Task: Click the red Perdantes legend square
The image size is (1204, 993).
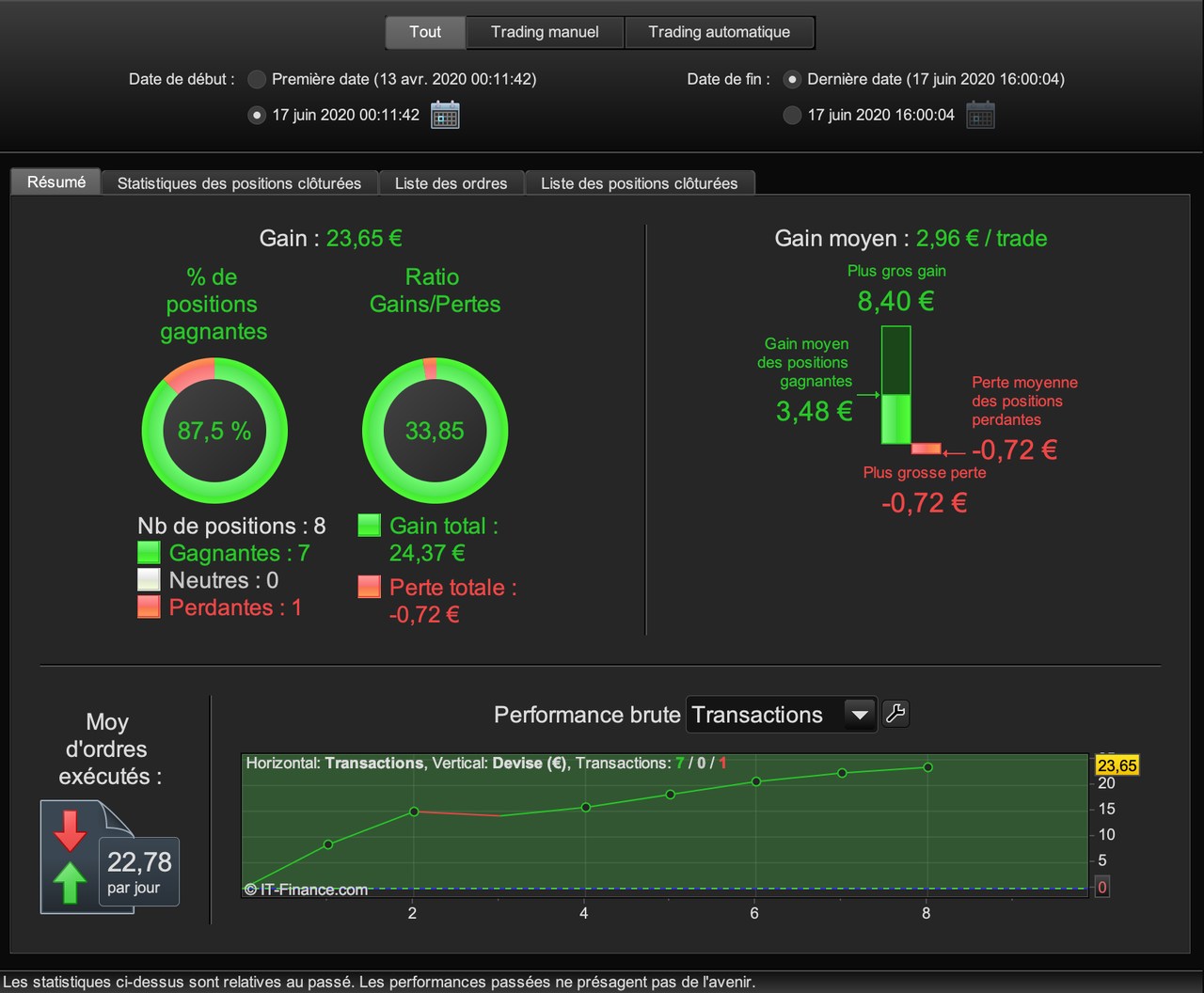Action: point(149,607)
